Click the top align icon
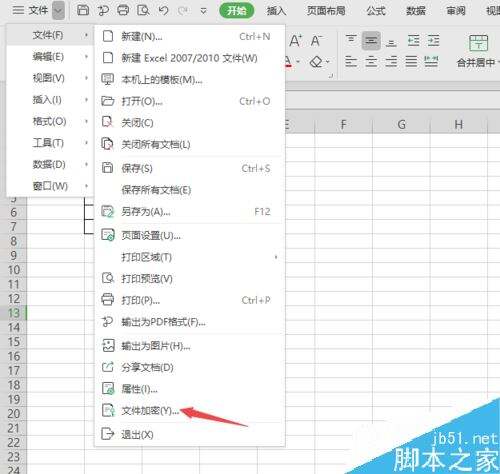 click(x=351, y=40)
